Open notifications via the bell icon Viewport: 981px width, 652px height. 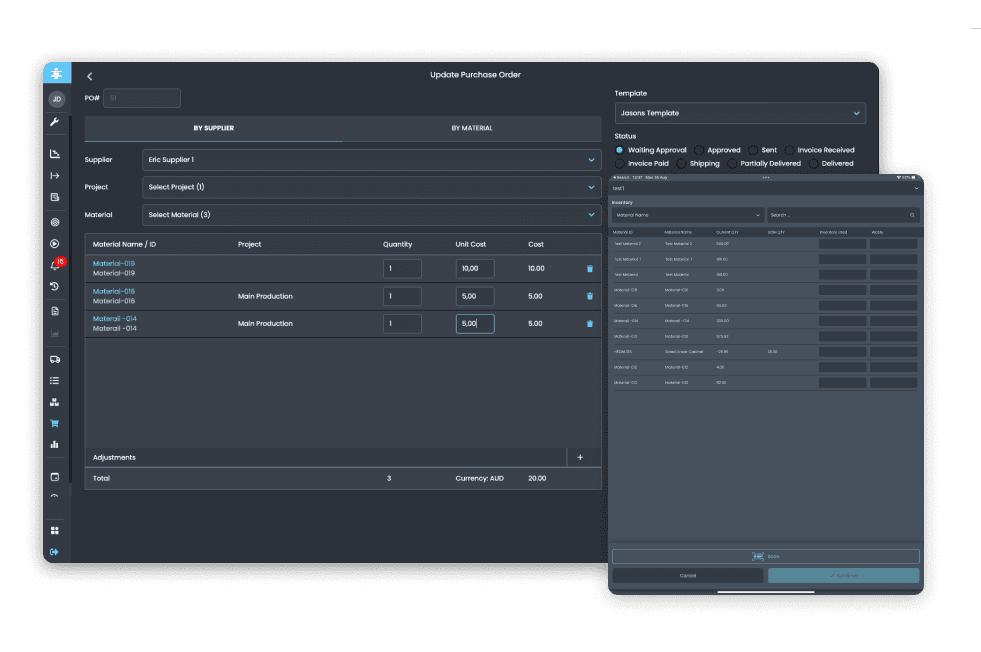(55, 263)
